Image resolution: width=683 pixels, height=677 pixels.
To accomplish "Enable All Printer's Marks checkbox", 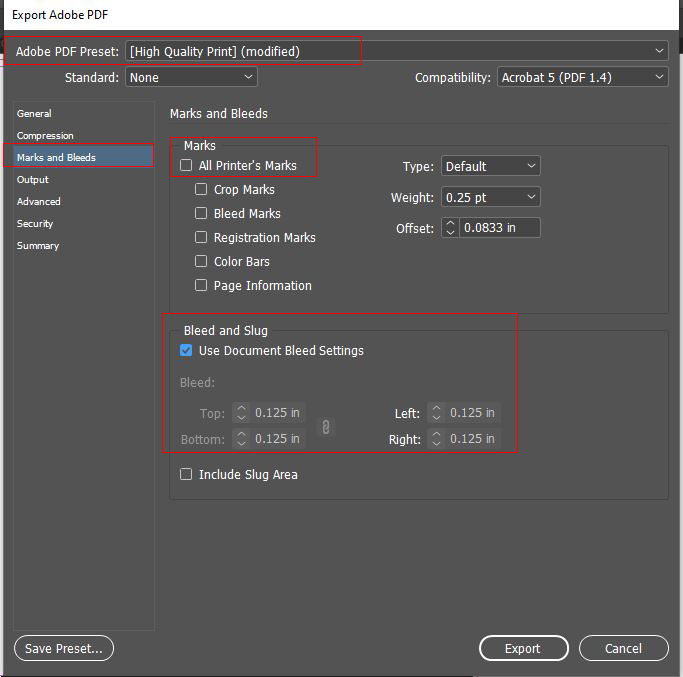I will [x=186, y=165].
